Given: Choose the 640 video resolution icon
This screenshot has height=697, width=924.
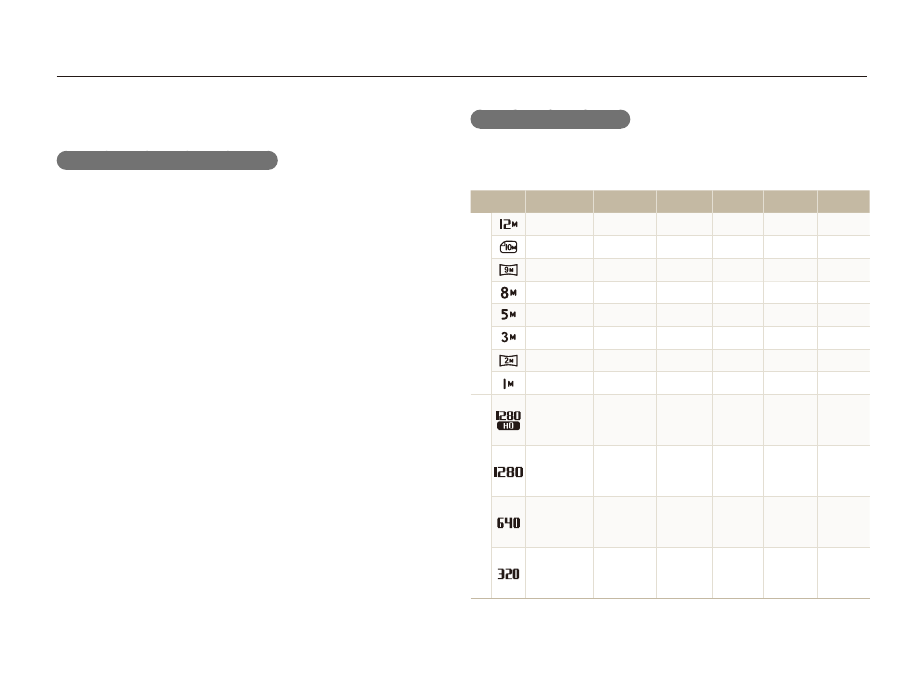Looking at the screenshot, I should [508, 522].
